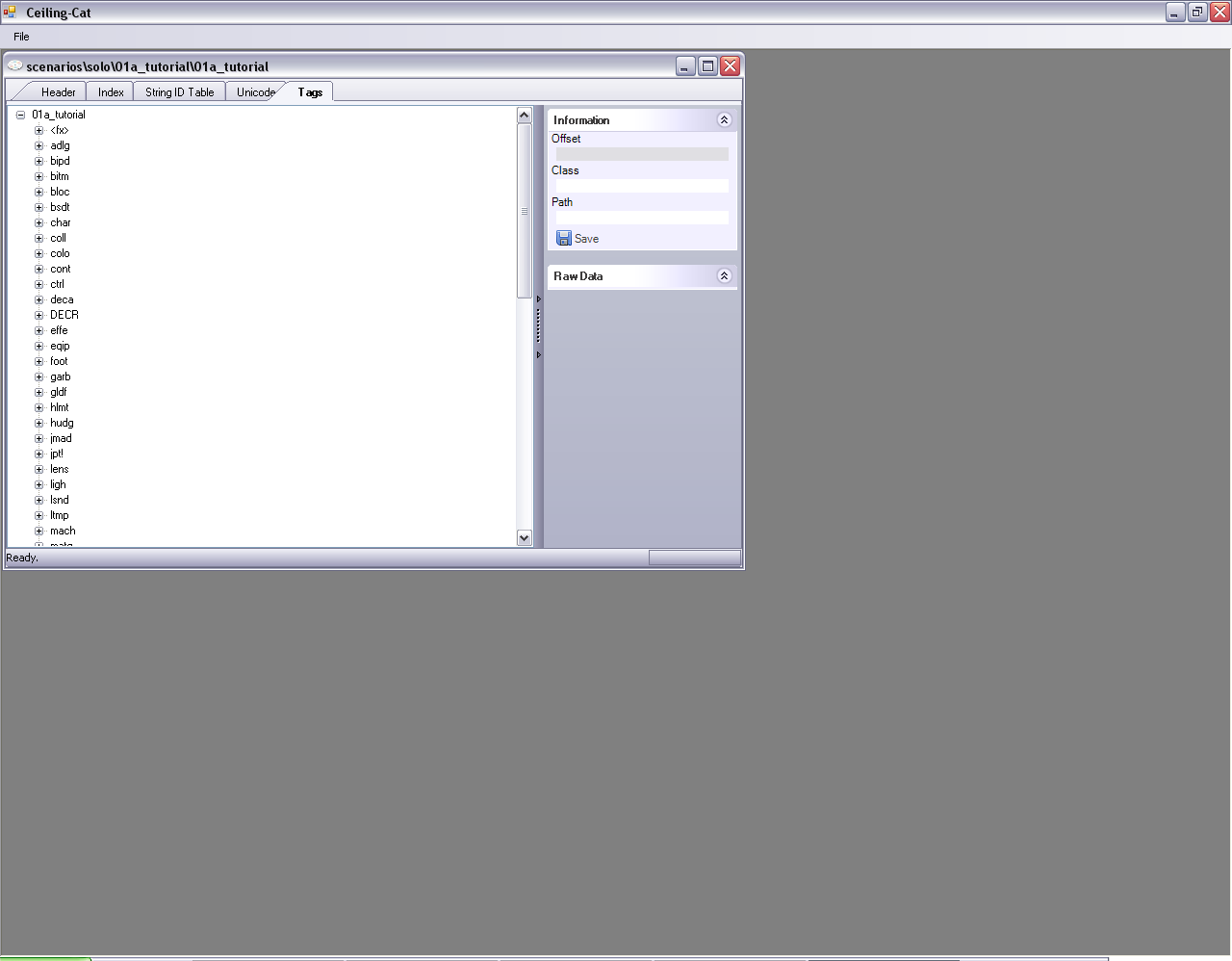Expand the DECR tag group
Screen dimensions: 1232x961
(x=39, y=315)
